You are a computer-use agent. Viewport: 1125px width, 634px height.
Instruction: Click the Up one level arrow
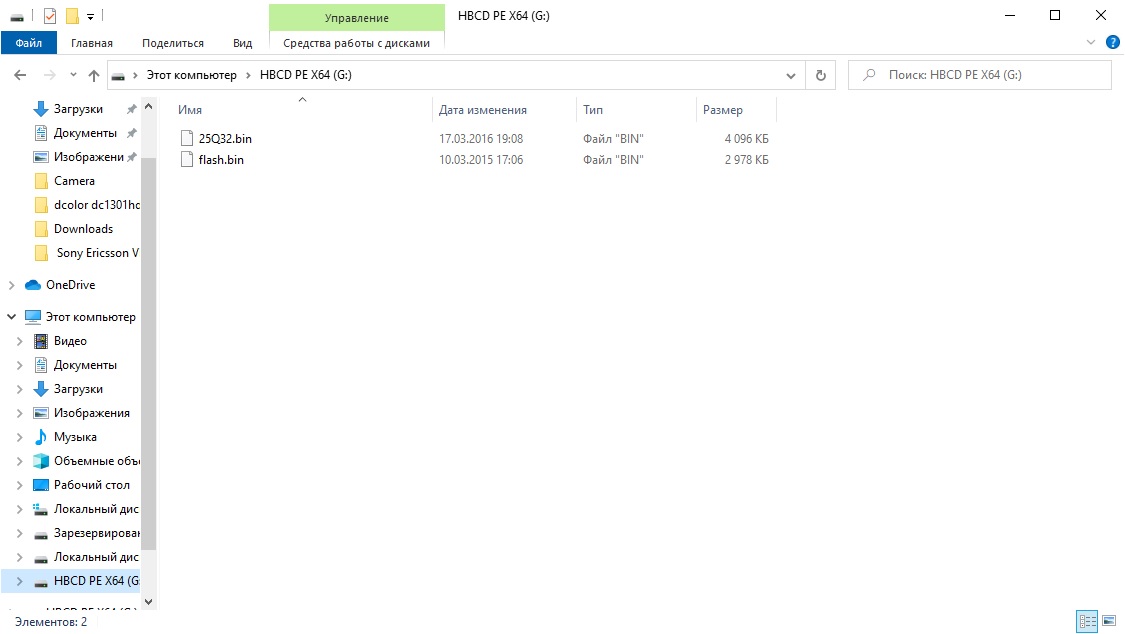pos(94,76)
